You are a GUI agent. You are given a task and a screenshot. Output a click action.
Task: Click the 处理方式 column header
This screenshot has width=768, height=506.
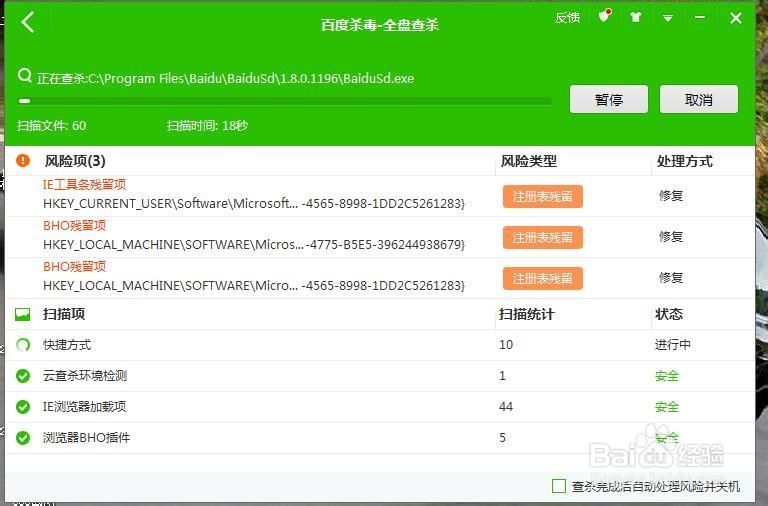(x=684, y=161)
